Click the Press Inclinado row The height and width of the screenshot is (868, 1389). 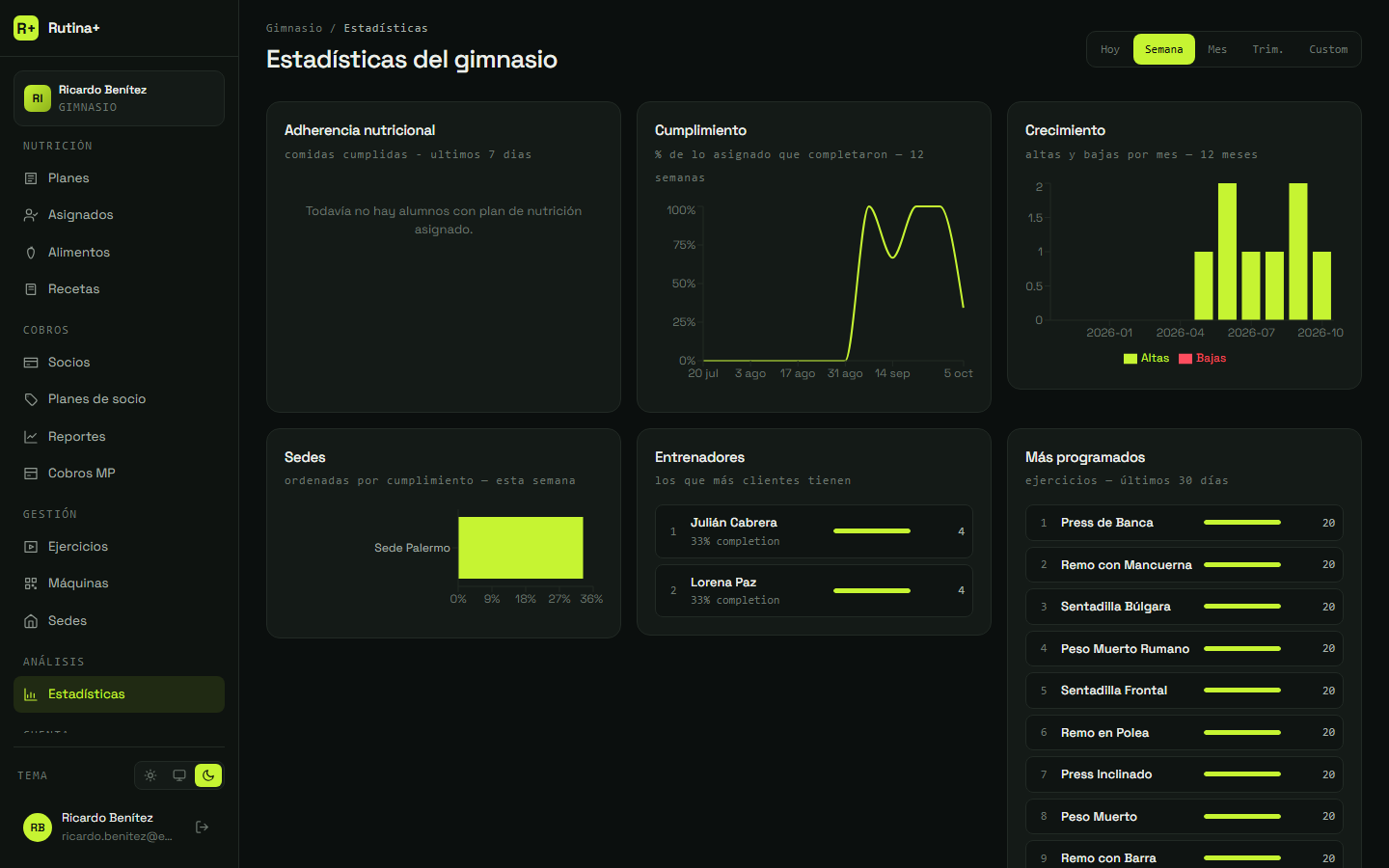[x=1185, y=774]
